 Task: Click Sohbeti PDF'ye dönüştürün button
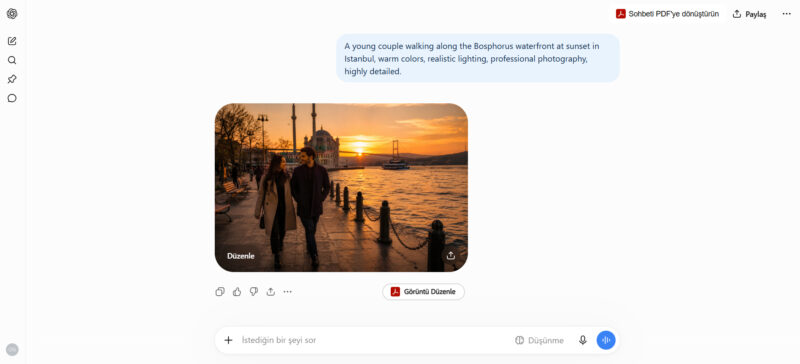tap(667, 14)
